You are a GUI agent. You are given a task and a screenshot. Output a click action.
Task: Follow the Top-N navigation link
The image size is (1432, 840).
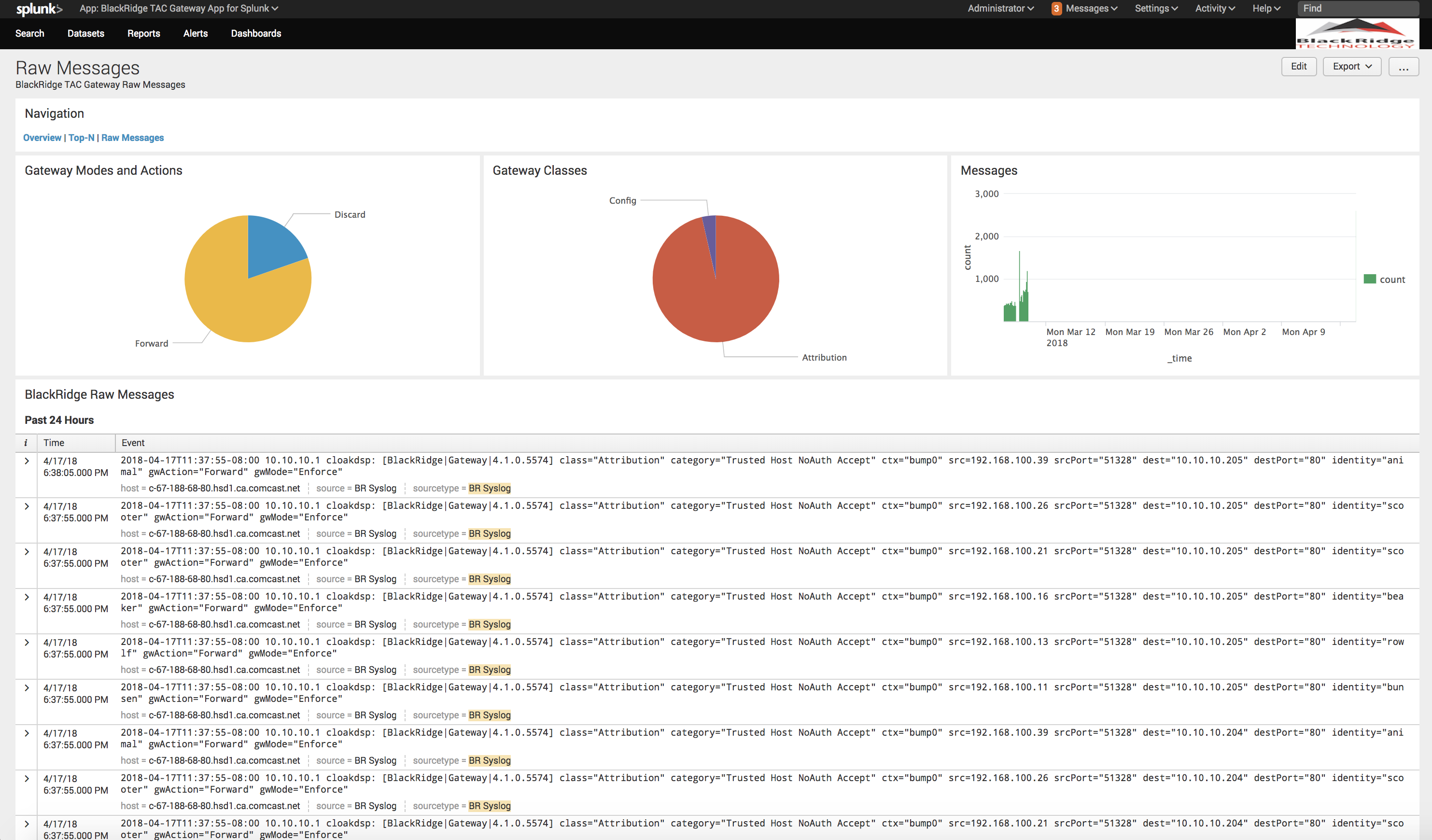(x=81, y=138)
